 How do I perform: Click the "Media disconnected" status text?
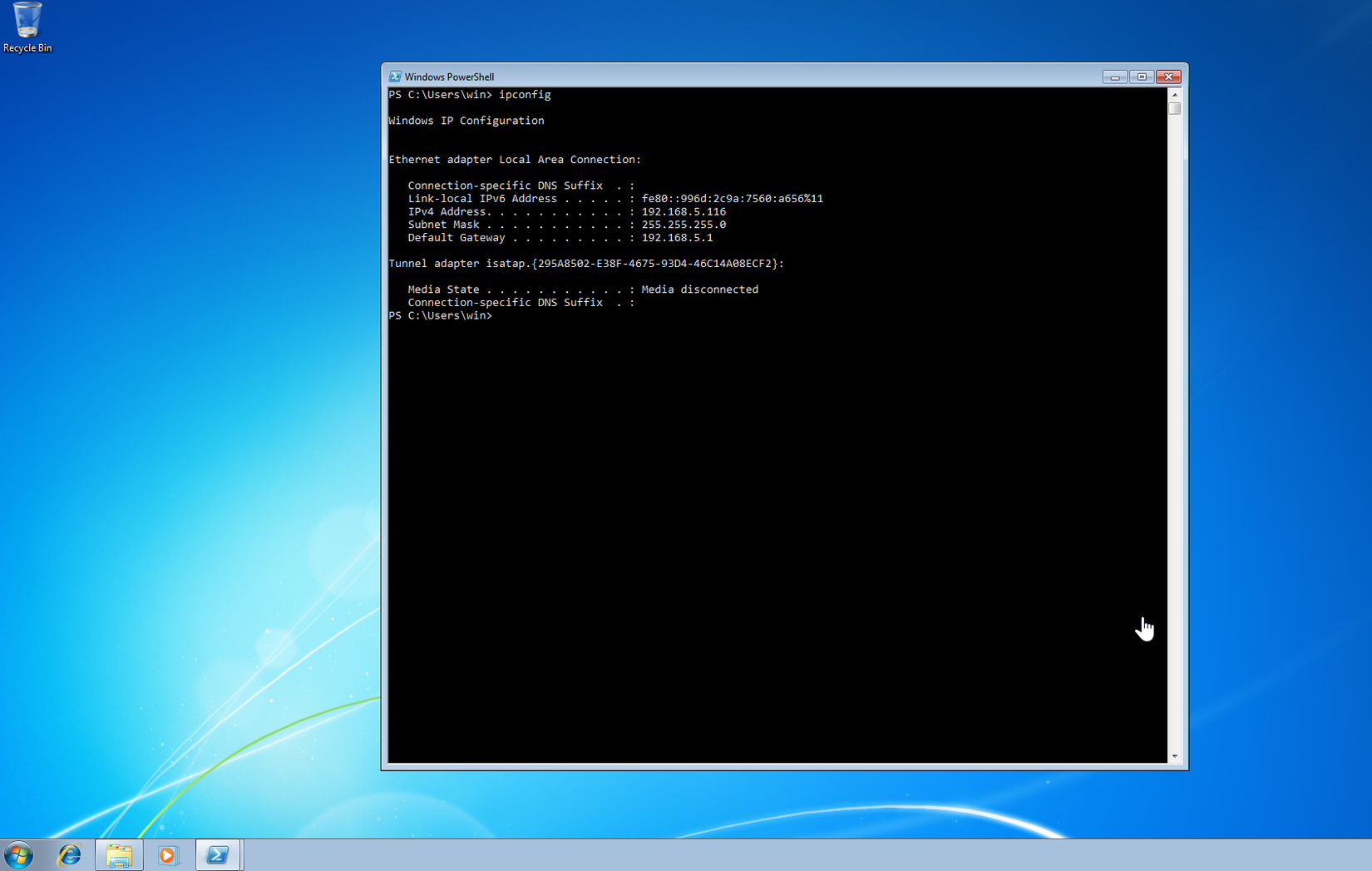click(699, 290)
